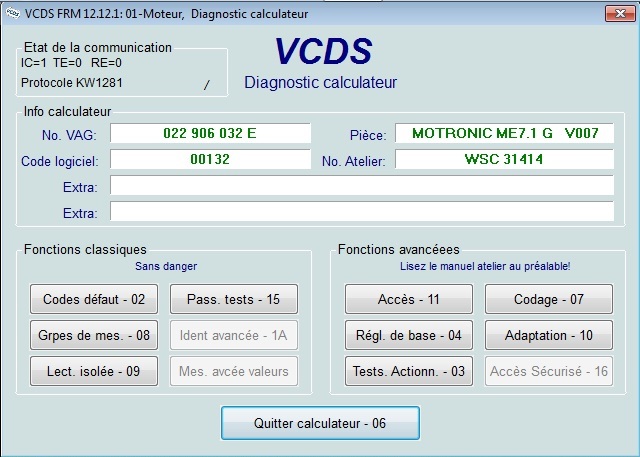Click the VCDS app icon in title bar

[13, 13]
